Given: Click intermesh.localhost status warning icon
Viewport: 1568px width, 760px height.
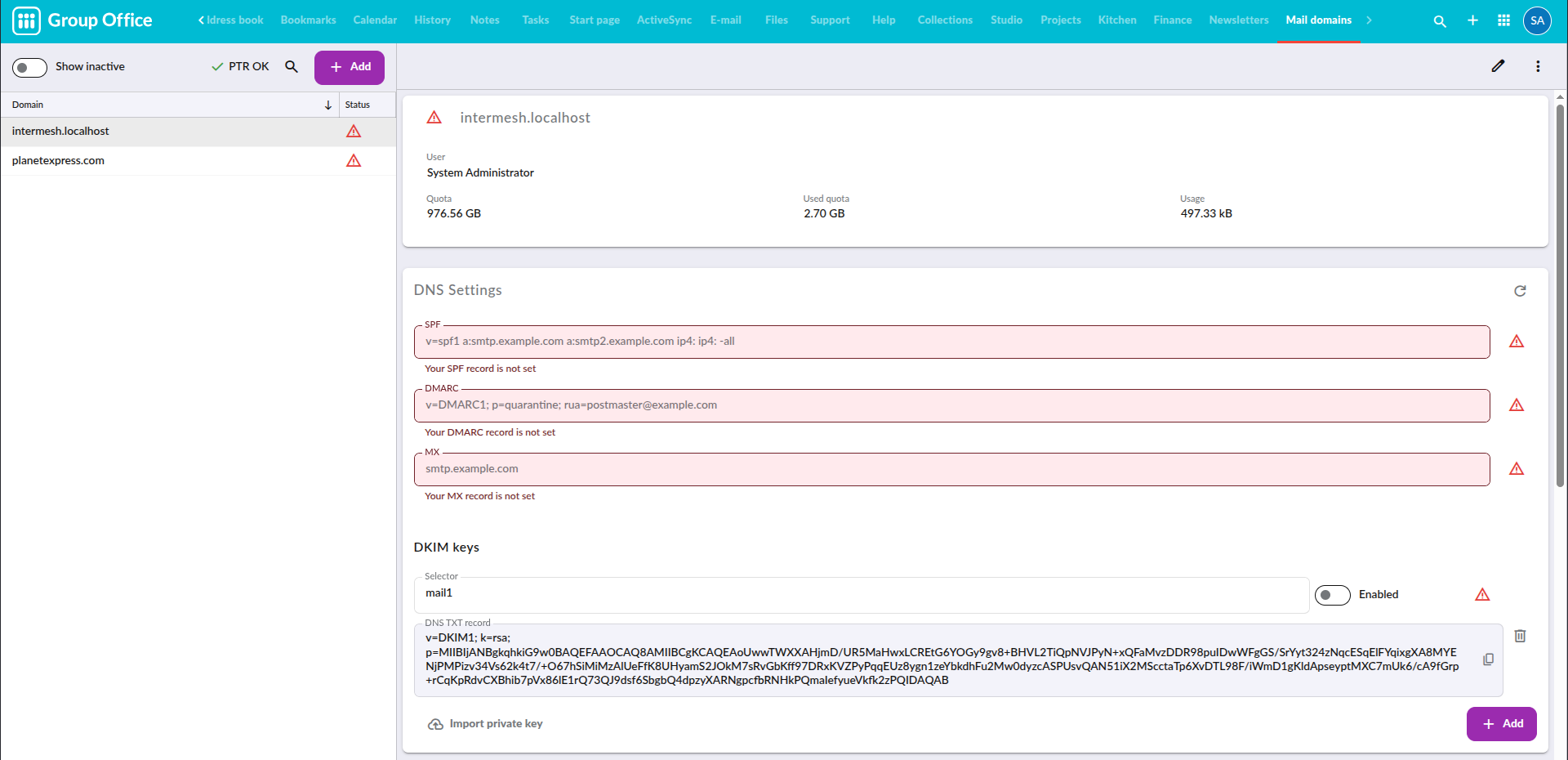Looking at the screenshot, I should [x=354, y=132].
